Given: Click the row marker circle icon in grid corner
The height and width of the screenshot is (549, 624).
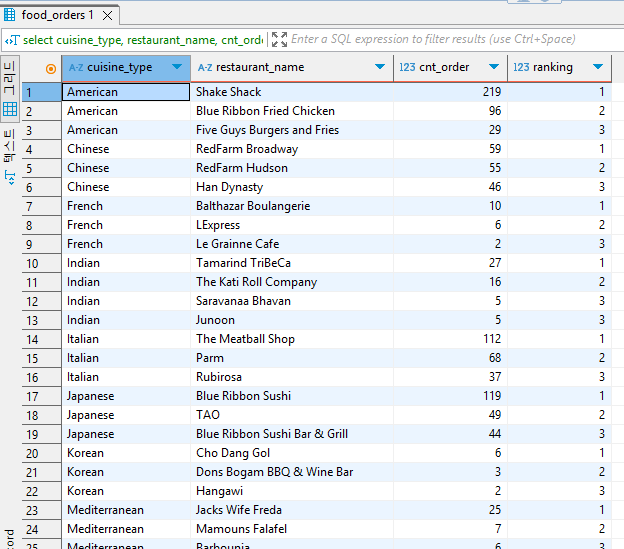Looking at the screenshot, I should click(x=51, y=69).
